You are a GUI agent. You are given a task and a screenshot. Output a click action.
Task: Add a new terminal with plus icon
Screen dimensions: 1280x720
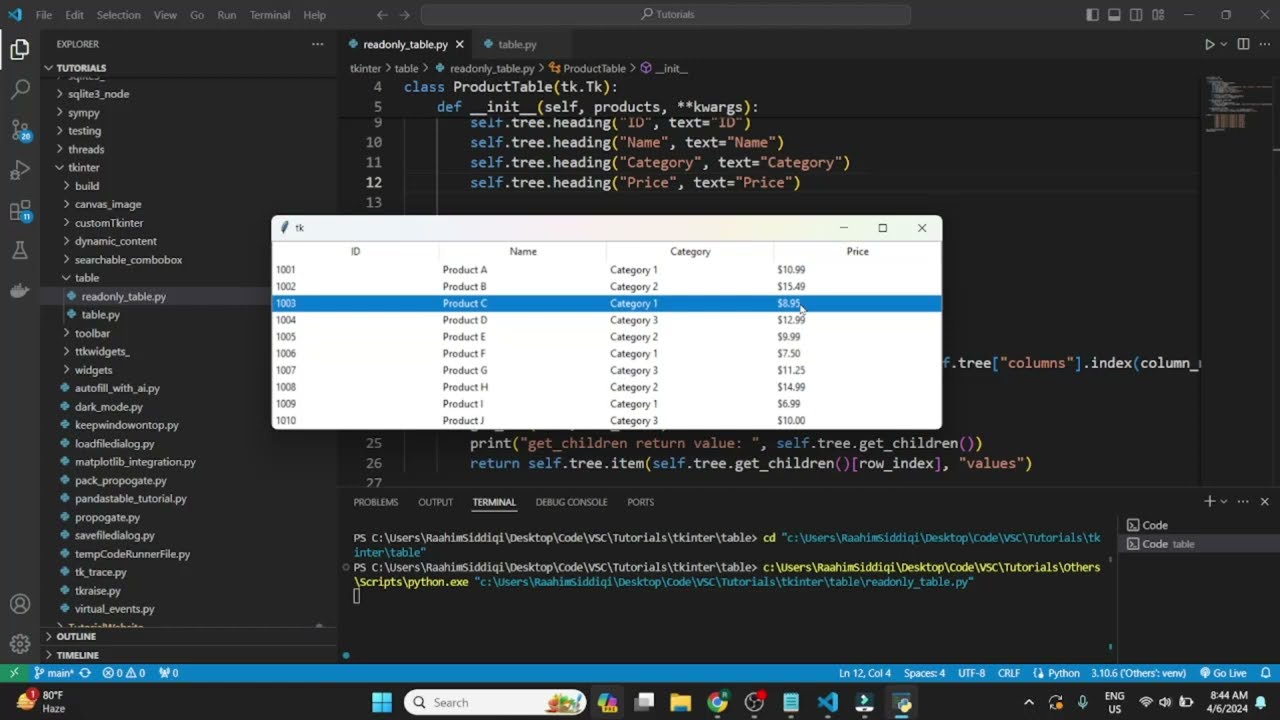tap(1209, 501)
